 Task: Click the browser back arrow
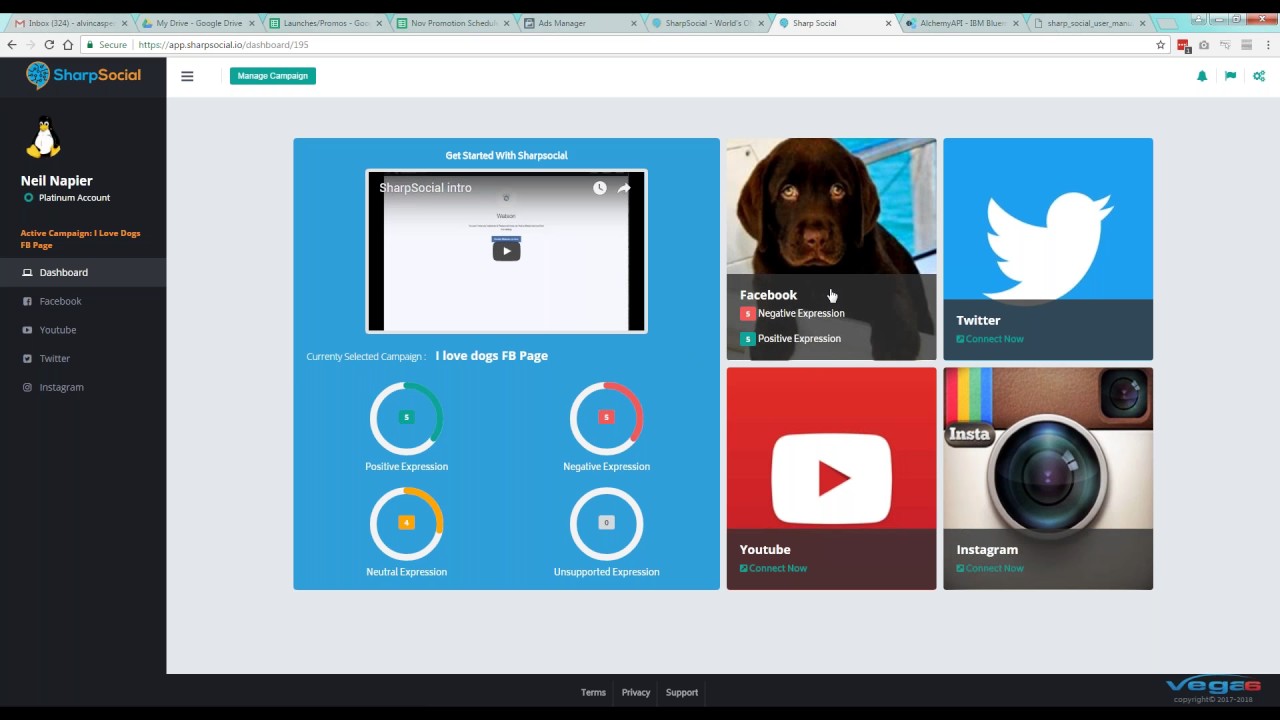click(x=11, y=44)
